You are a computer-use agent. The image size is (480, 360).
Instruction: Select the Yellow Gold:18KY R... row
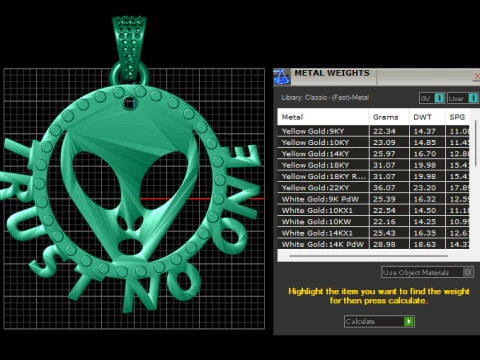coord(373,176)
